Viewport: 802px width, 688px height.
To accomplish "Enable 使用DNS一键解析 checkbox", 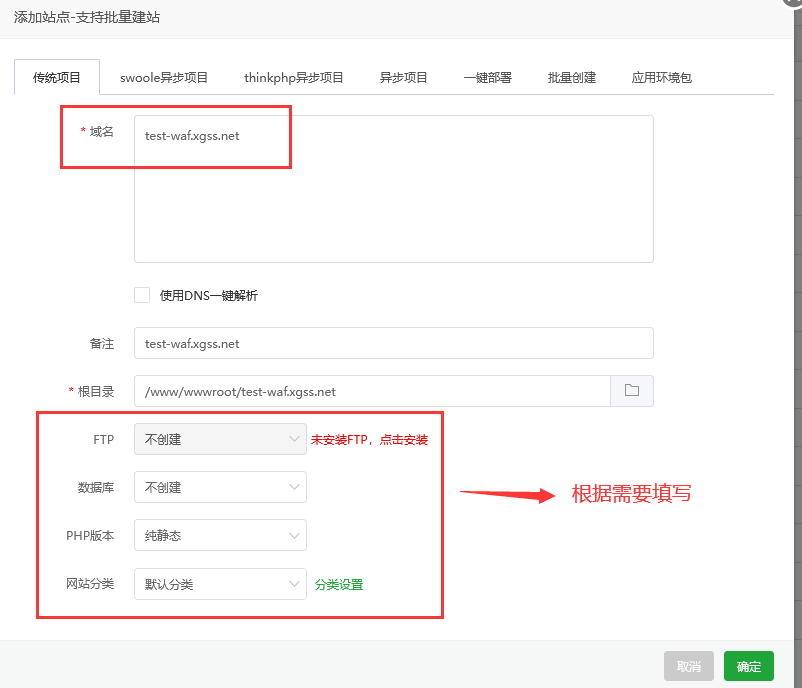I will [142, 295].
